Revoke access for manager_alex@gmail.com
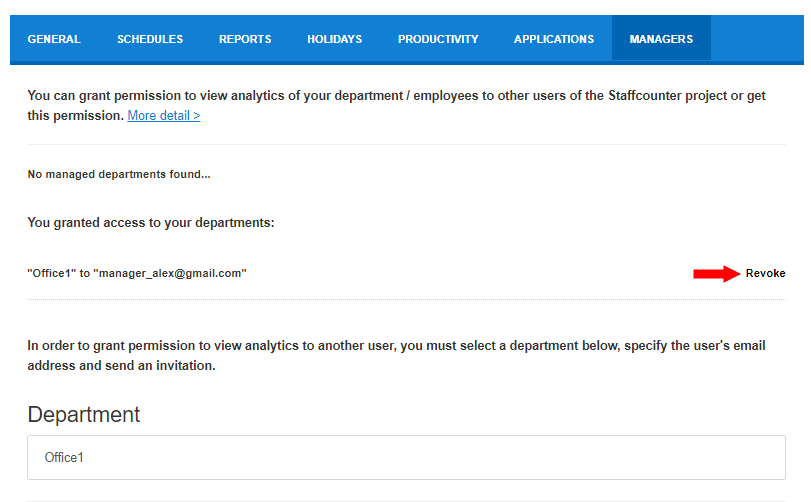This screenshot has height=502, width=811. click(765, 273)
